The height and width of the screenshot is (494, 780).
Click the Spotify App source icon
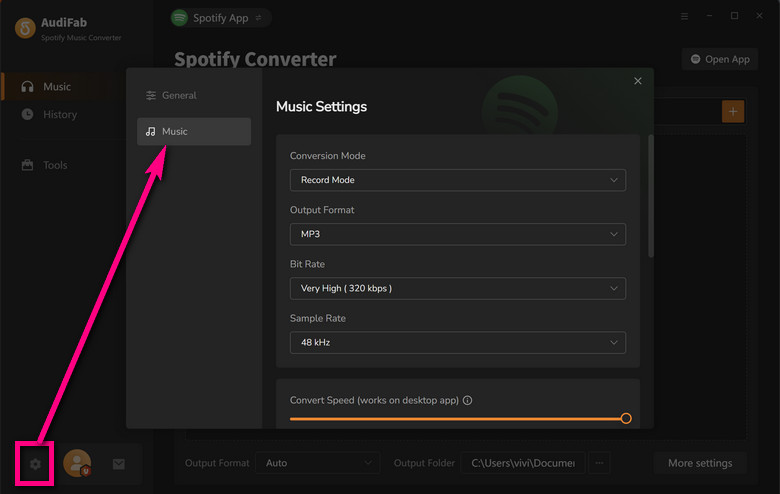[x=179, y=18]
